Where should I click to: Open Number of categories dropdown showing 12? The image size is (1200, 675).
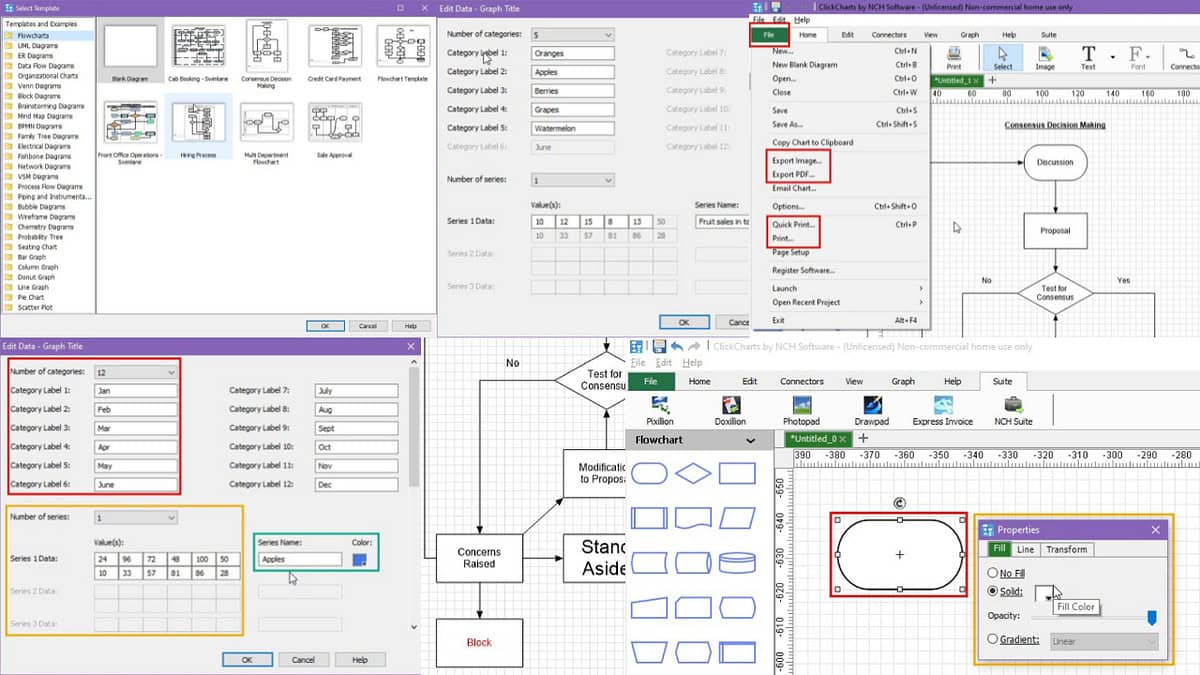(x=136, y=372)
